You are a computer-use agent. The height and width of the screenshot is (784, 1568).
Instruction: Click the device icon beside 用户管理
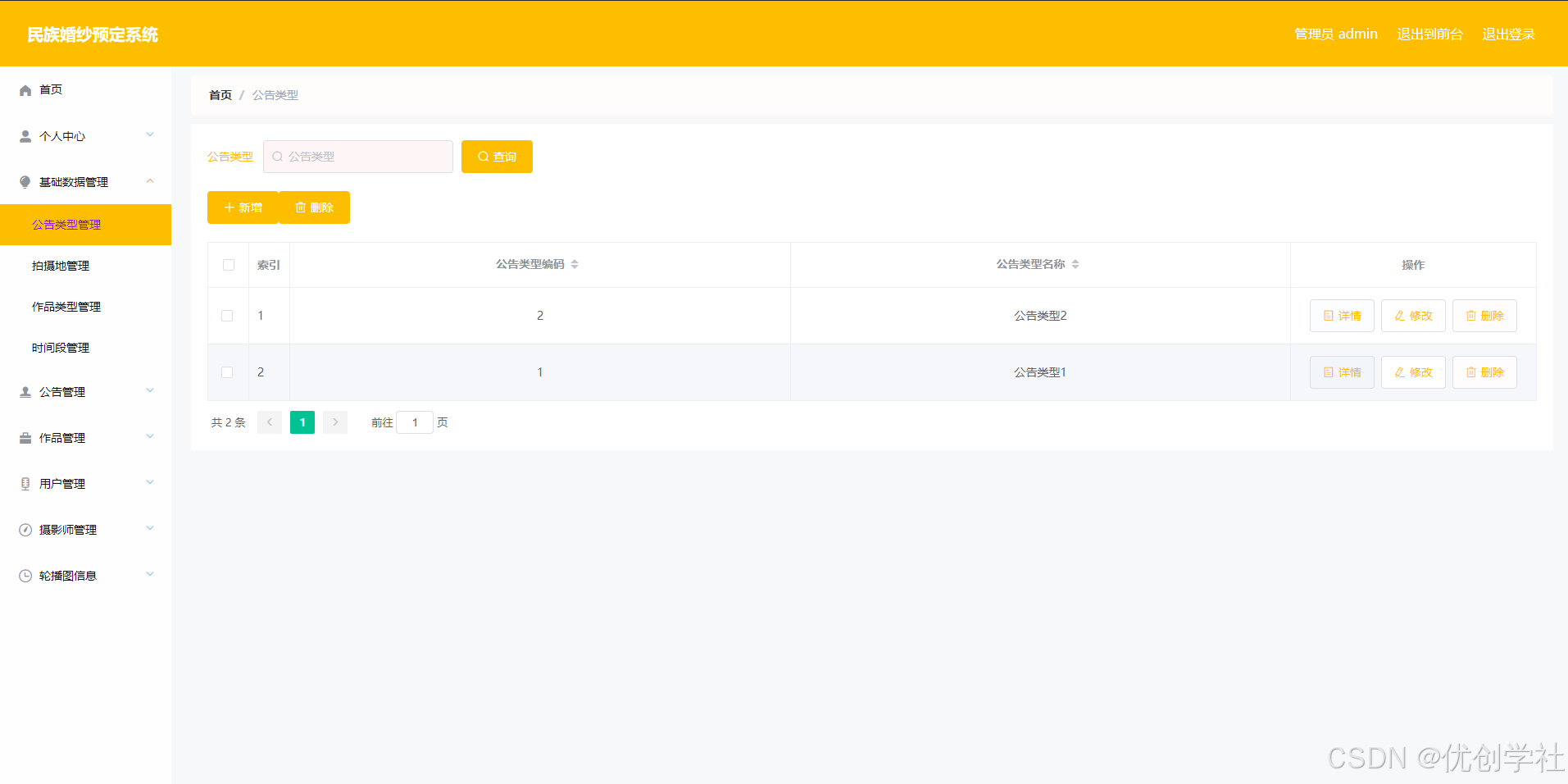pos(25,484)
